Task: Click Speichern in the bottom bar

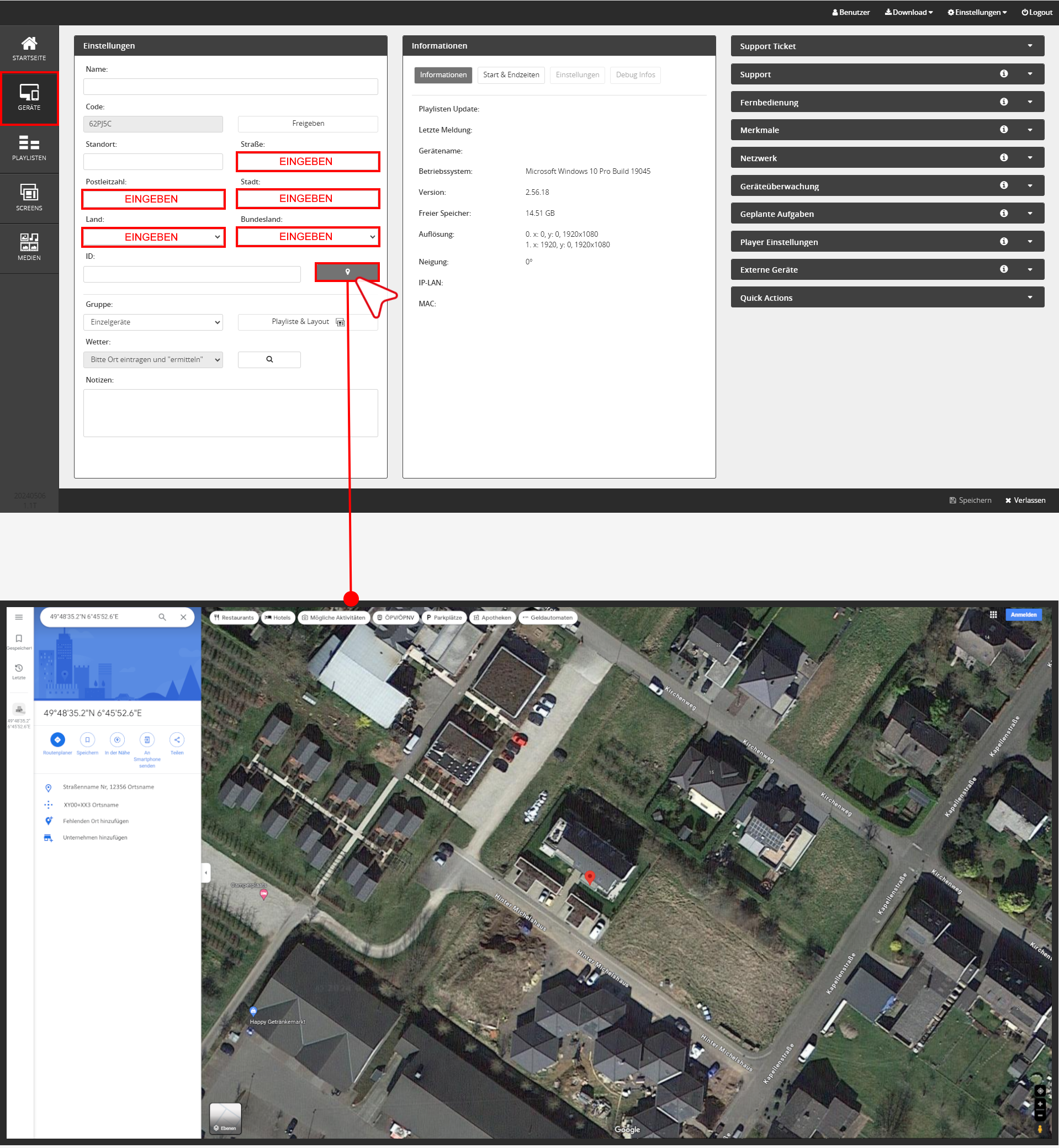Action: 970,500
